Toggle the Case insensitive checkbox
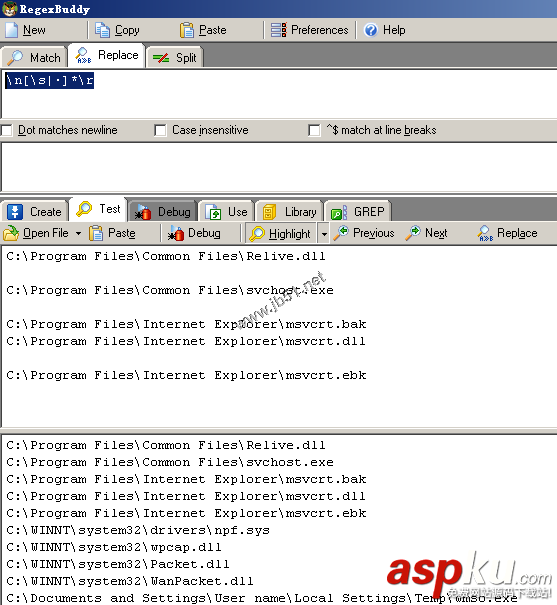557x605 pixels. (x=160, y=130)
